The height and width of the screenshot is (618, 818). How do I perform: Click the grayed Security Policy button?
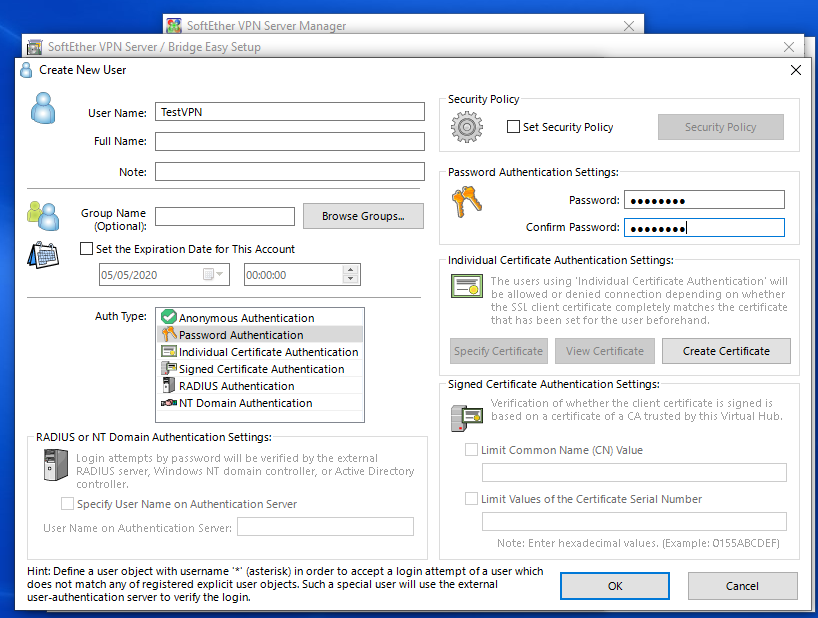point(720,127)
